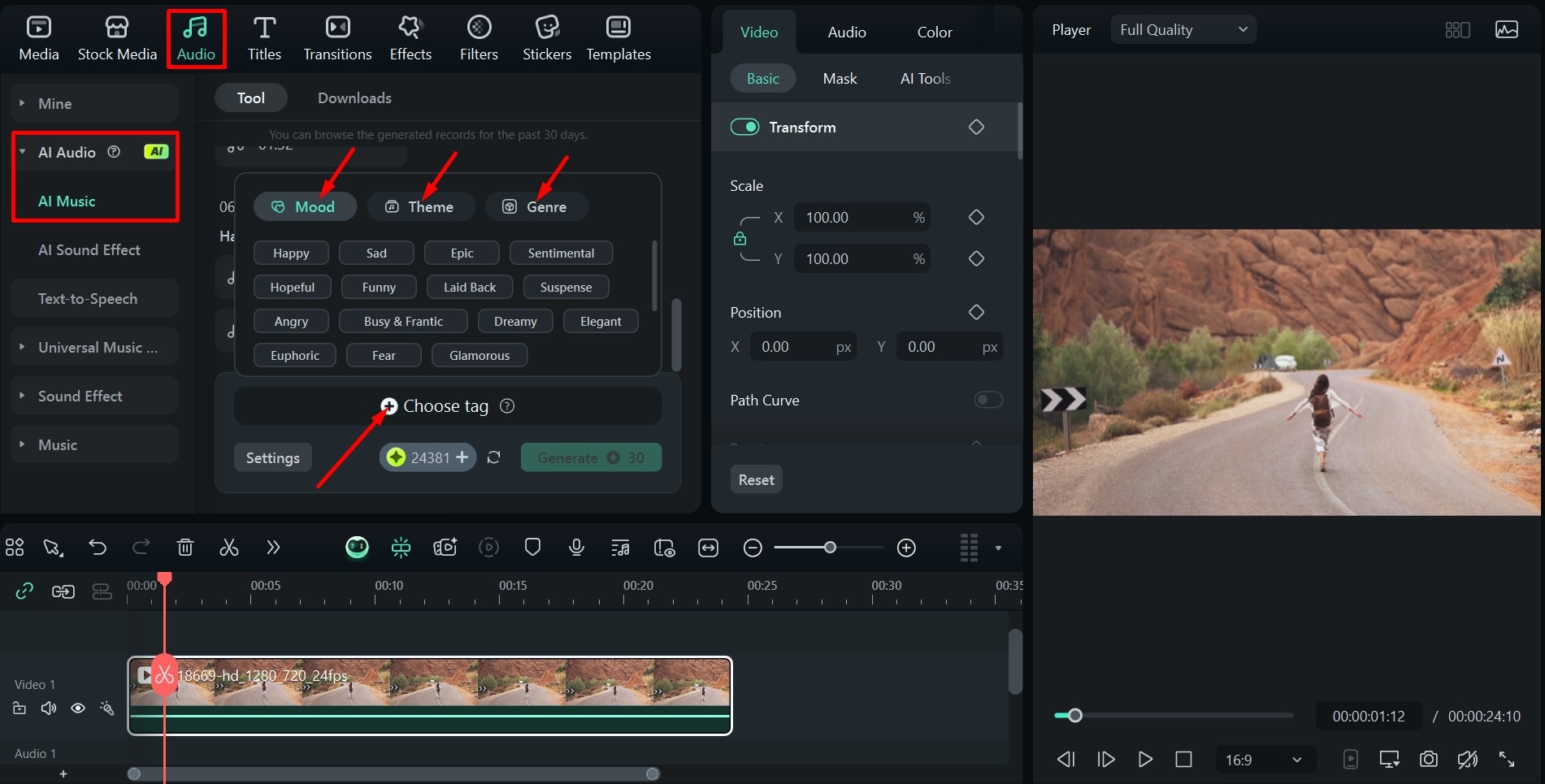Click the Stop button in player
Image resolution: width=1545 pixels, height=784 pixels.
point(1183,760)
